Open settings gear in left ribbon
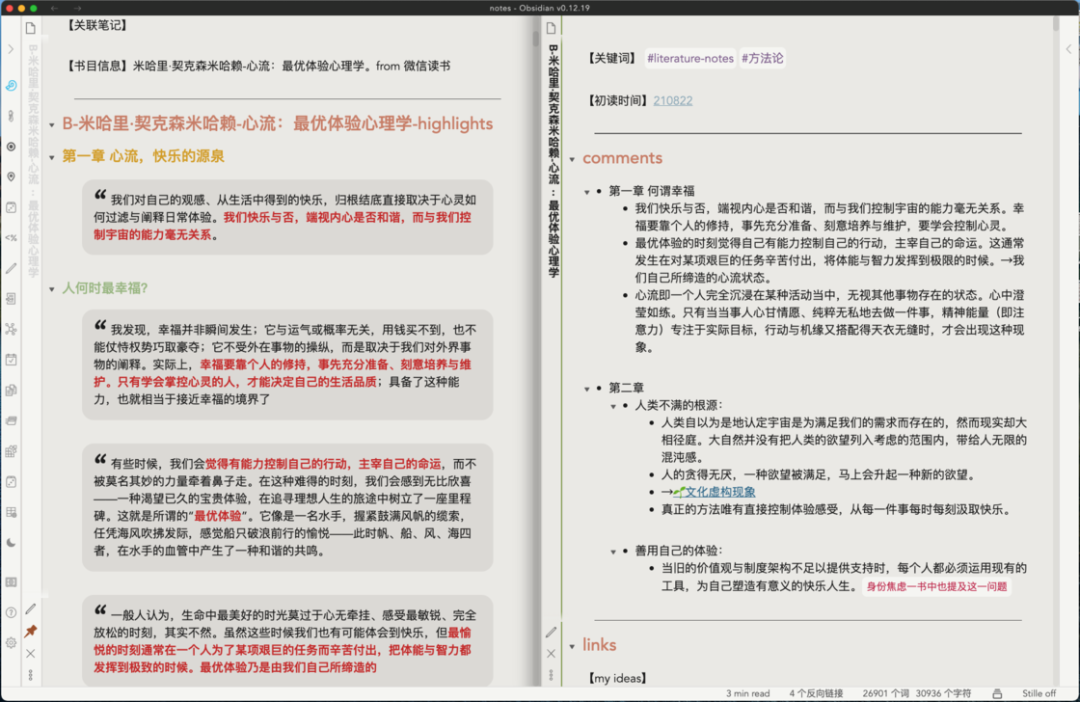 [11, 642]
